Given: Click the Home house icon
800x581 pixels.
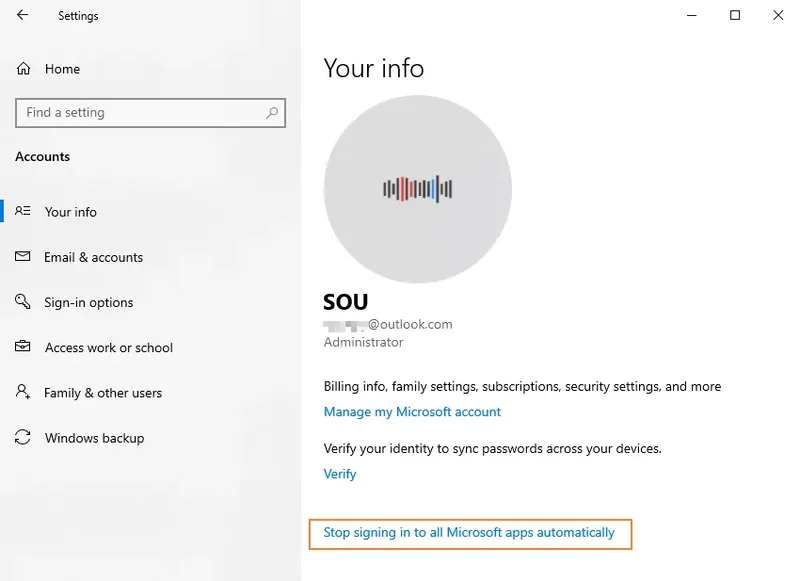Looking at the screenshot, I should click(23, 68).
